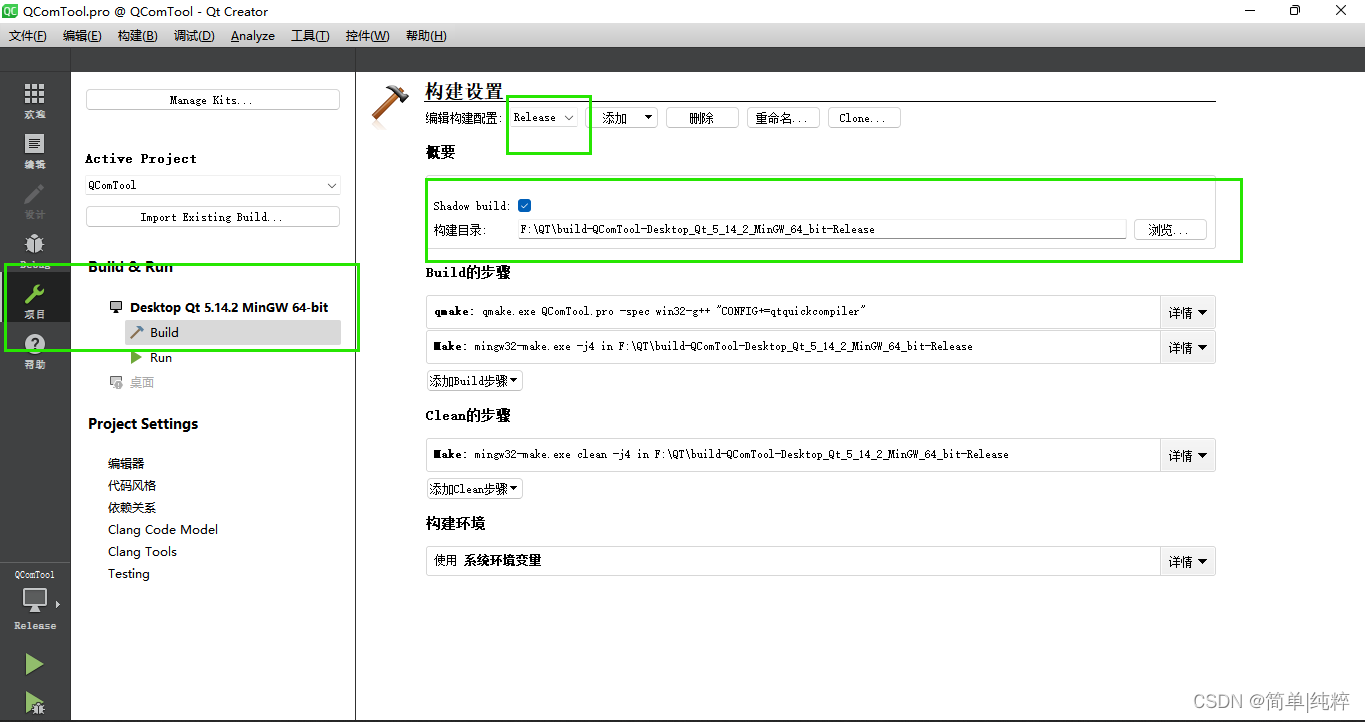
Task: Open the 编辑器 project settings
Action: 126,464
